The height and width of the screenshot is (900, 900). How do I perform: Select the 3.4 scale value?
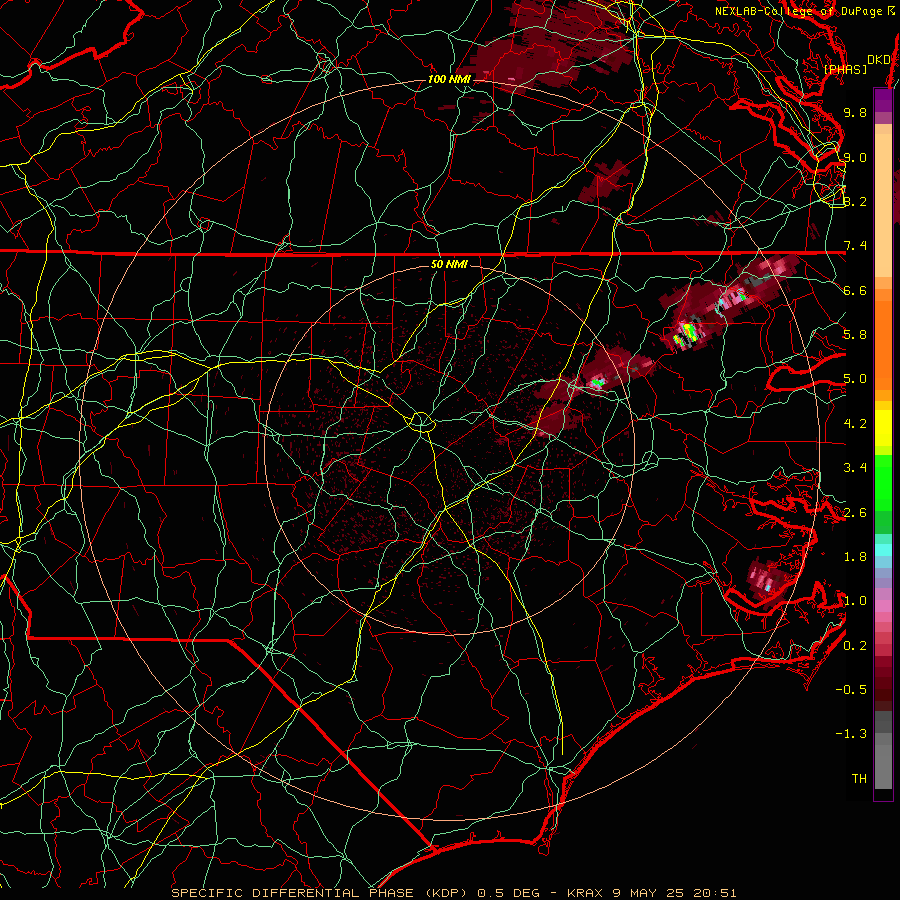[x=855, y=468]
